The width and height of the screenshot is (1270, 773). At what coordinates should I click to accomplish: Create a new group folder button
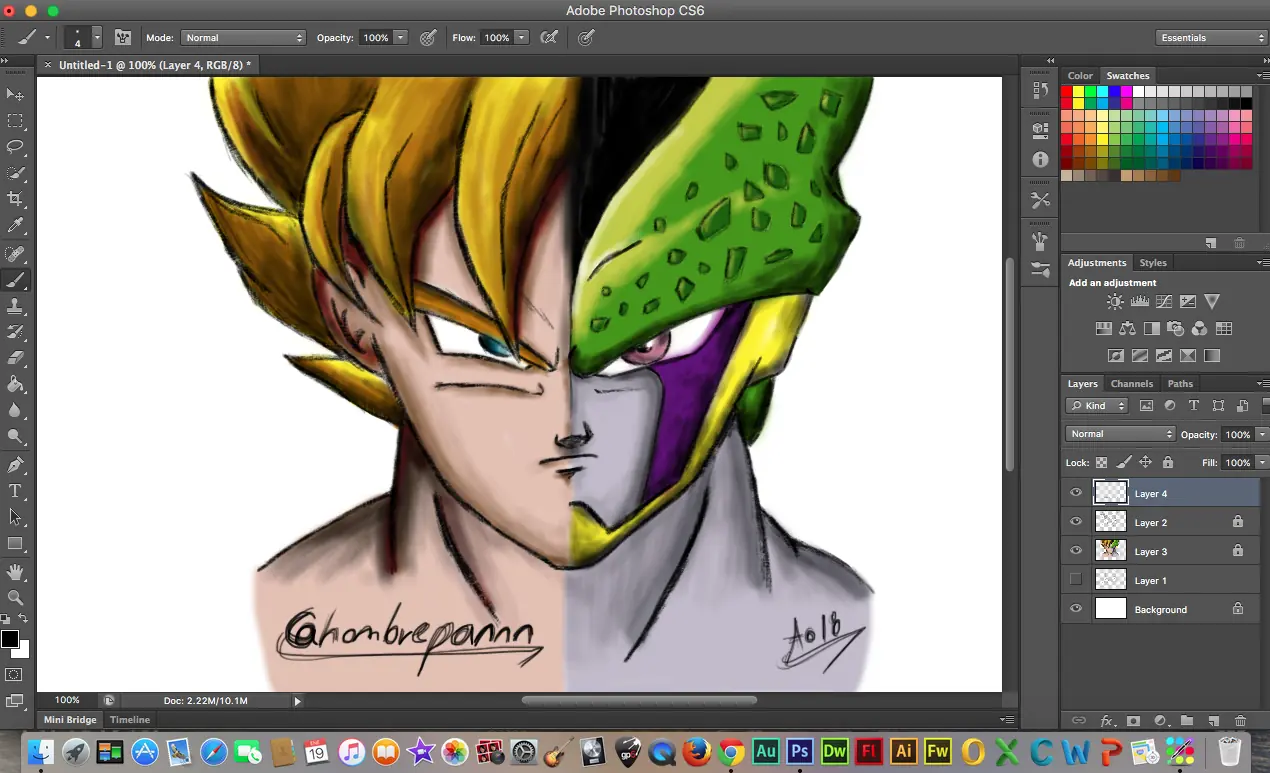click(x=1187, y=721)
